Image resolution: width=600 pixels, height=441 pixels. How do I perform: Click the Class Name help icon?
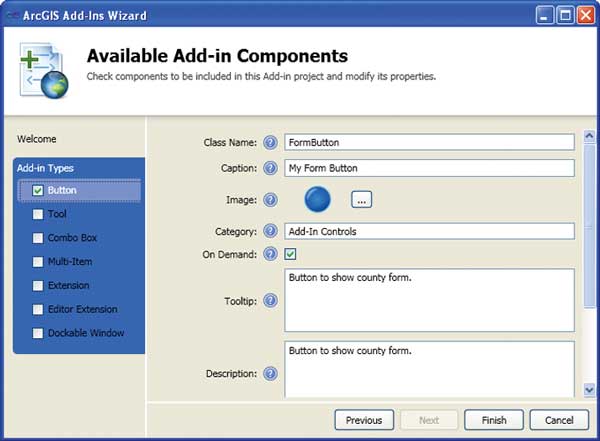[270, 142]
